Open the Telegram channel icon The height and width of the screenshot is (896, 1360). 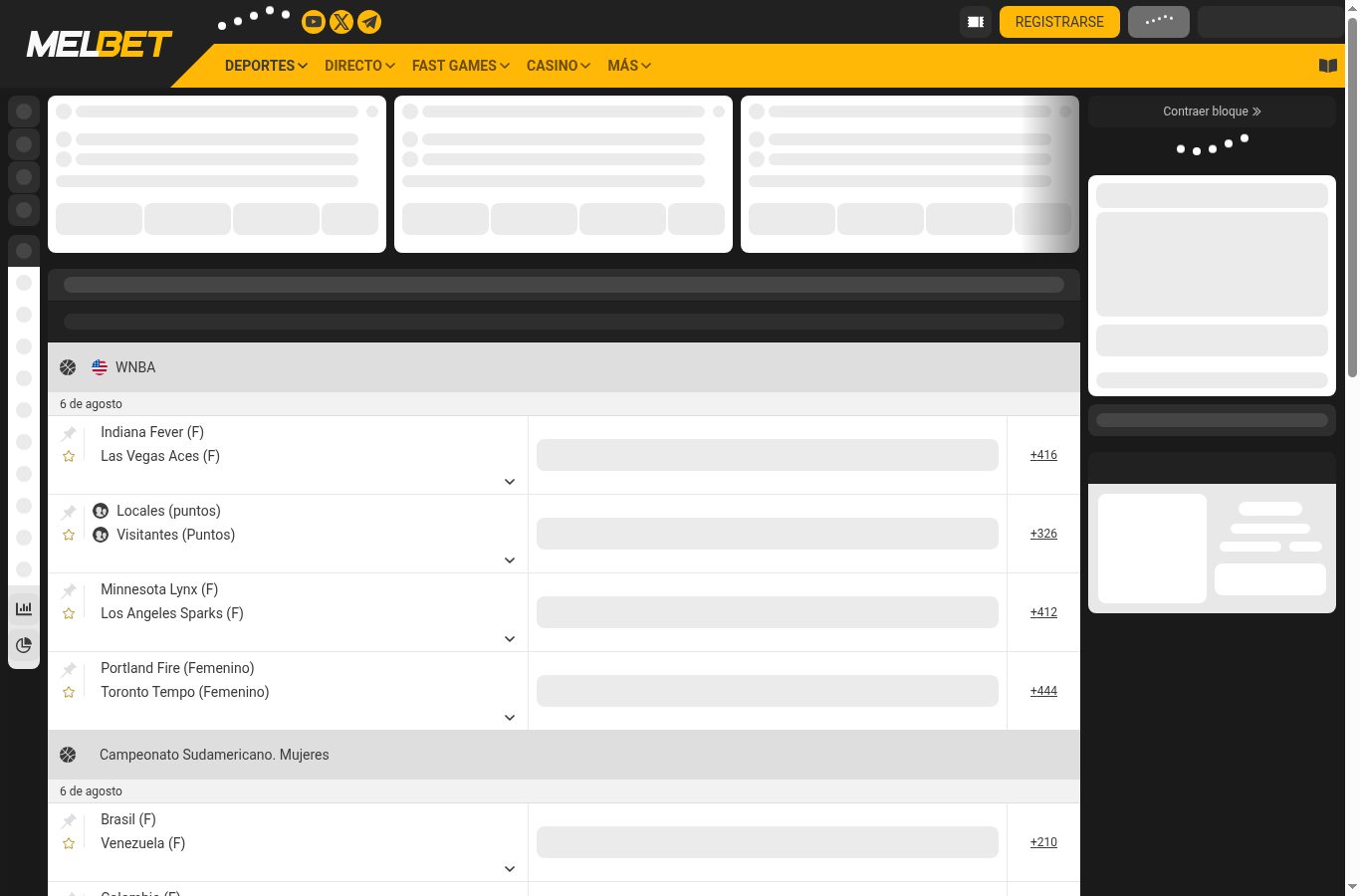(369, 22)
